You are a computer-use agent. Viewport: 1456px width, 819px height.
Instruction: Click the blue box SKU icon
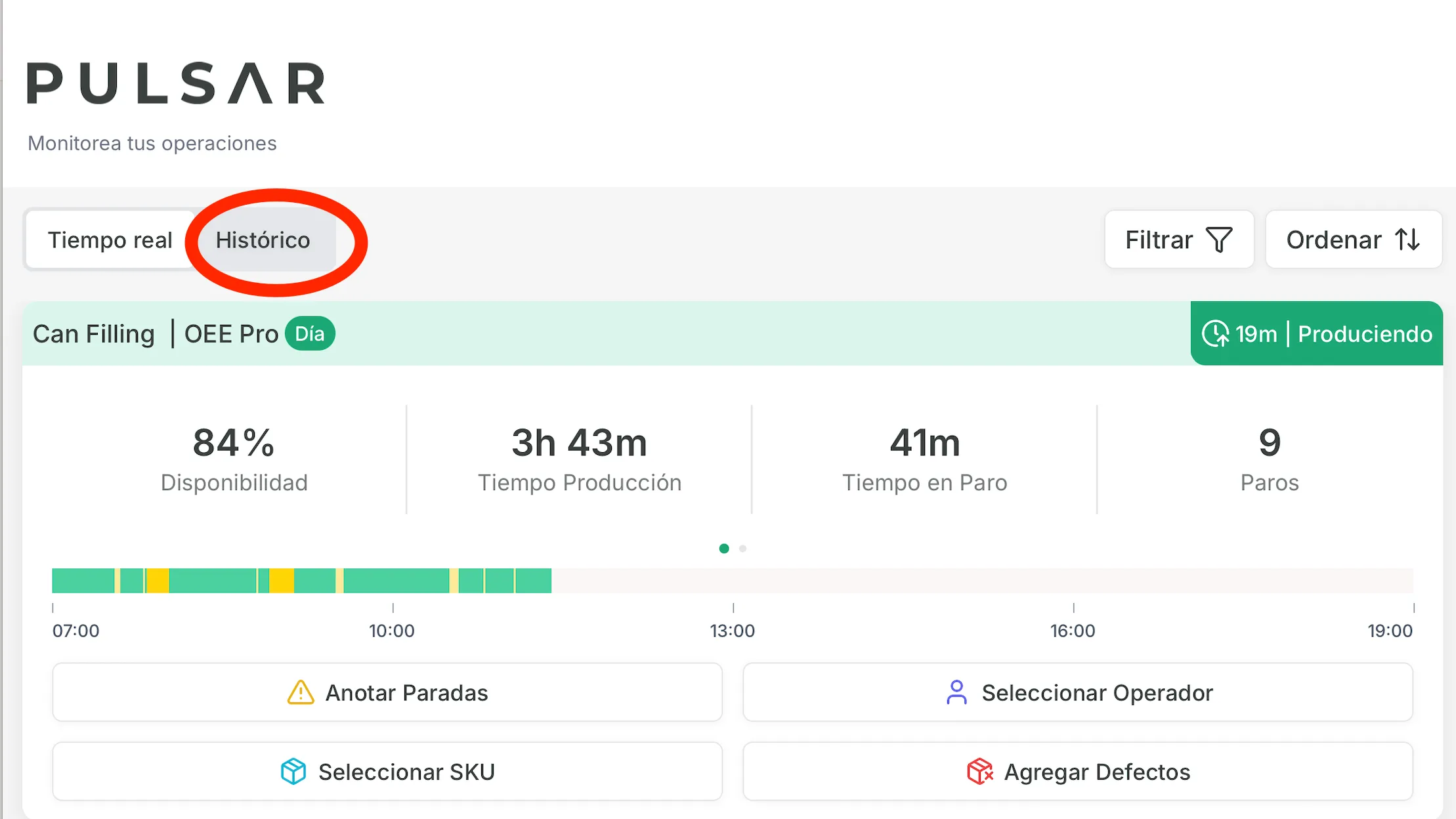click(293, 772)
